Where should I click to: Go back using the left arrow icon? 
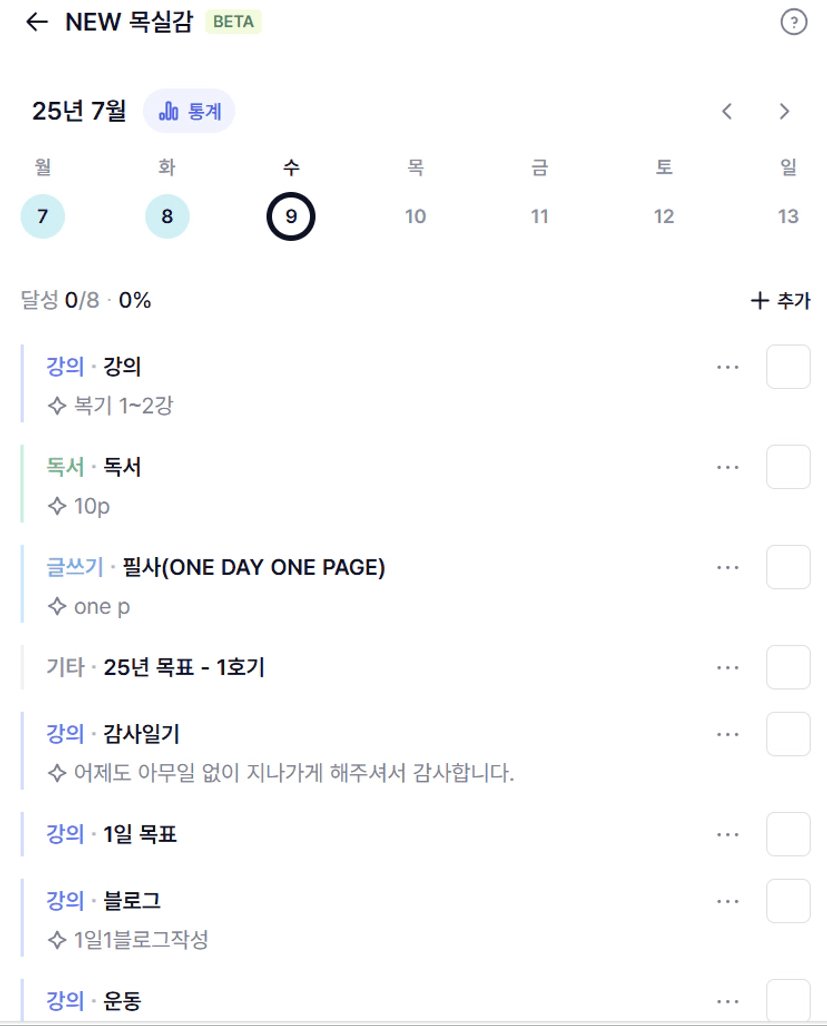[x=37, y=22]
